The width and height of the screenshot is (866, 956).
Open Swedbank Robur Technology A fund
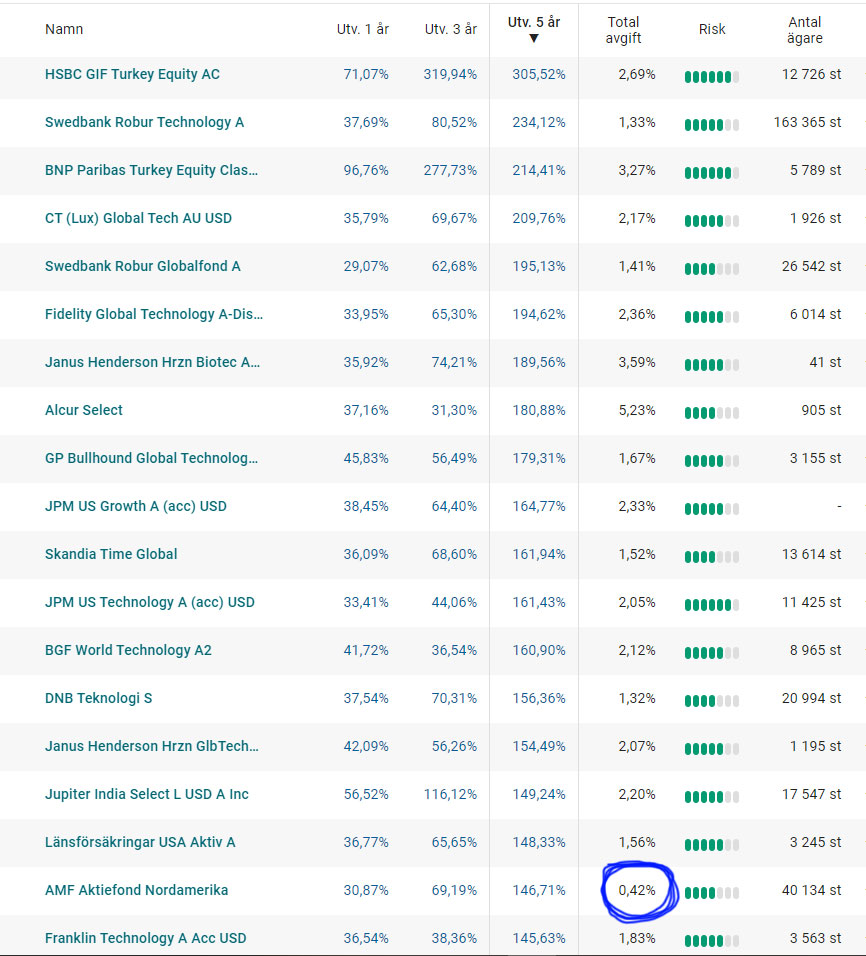pyautogui.click(x=144, y=122)
